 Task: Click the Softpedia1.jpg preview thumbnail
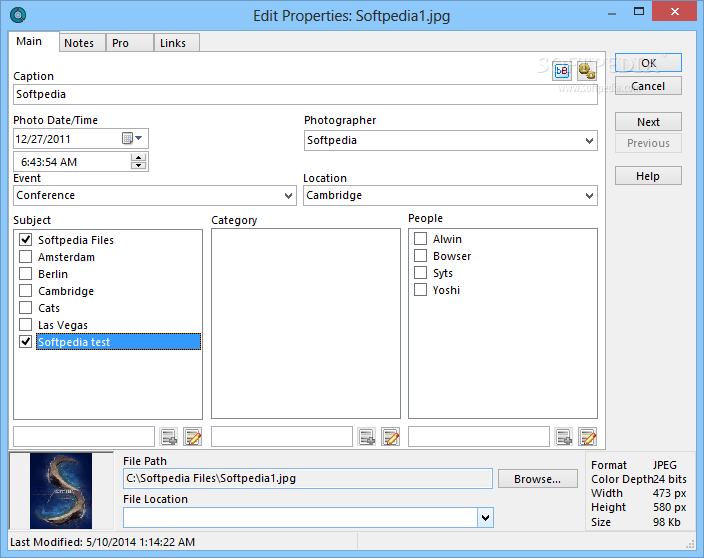[61, 491]
